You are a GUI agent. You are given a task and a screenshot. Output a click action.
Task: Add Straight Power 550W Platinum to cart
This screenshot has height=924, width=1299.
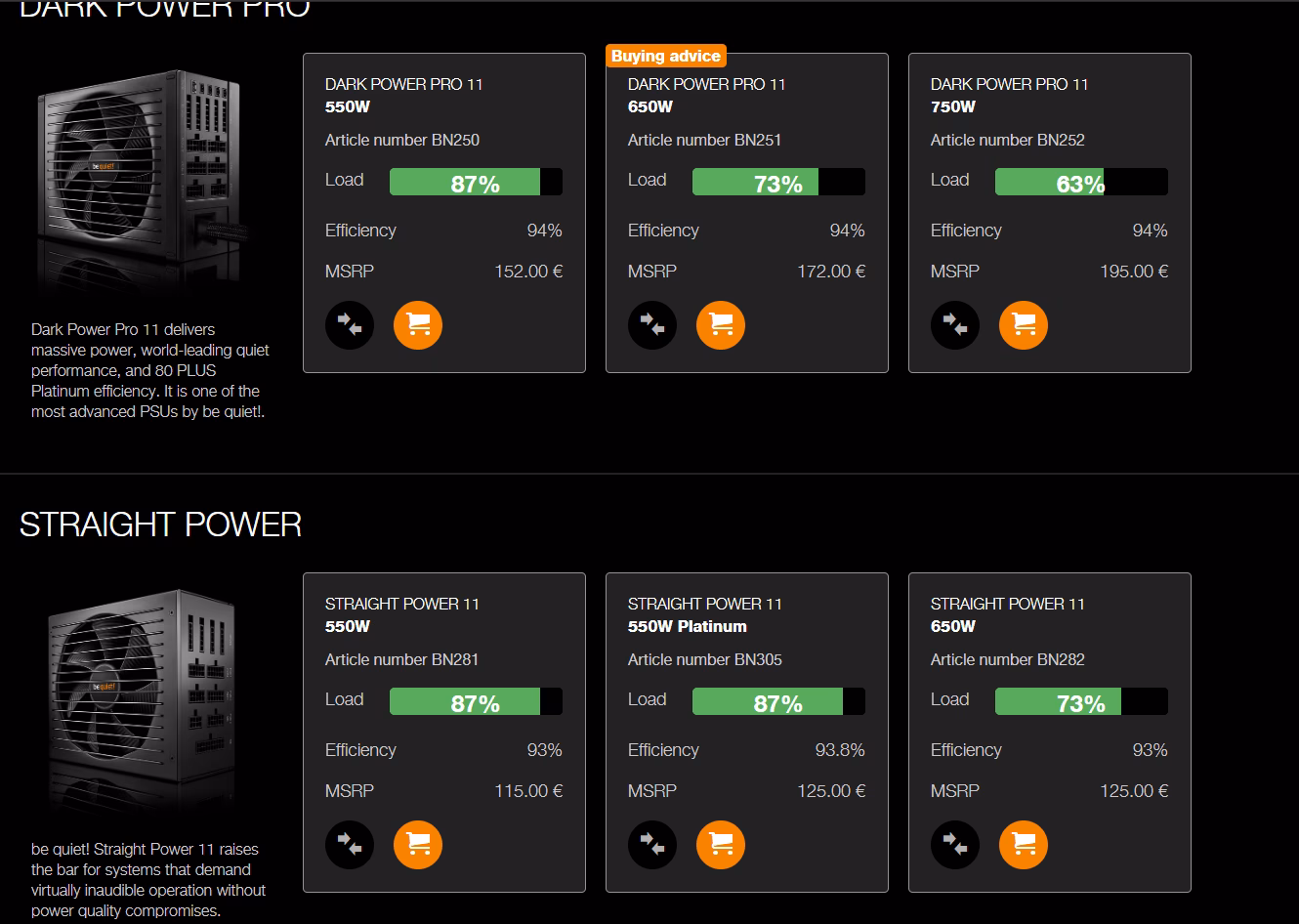click(x=721, y=845)
